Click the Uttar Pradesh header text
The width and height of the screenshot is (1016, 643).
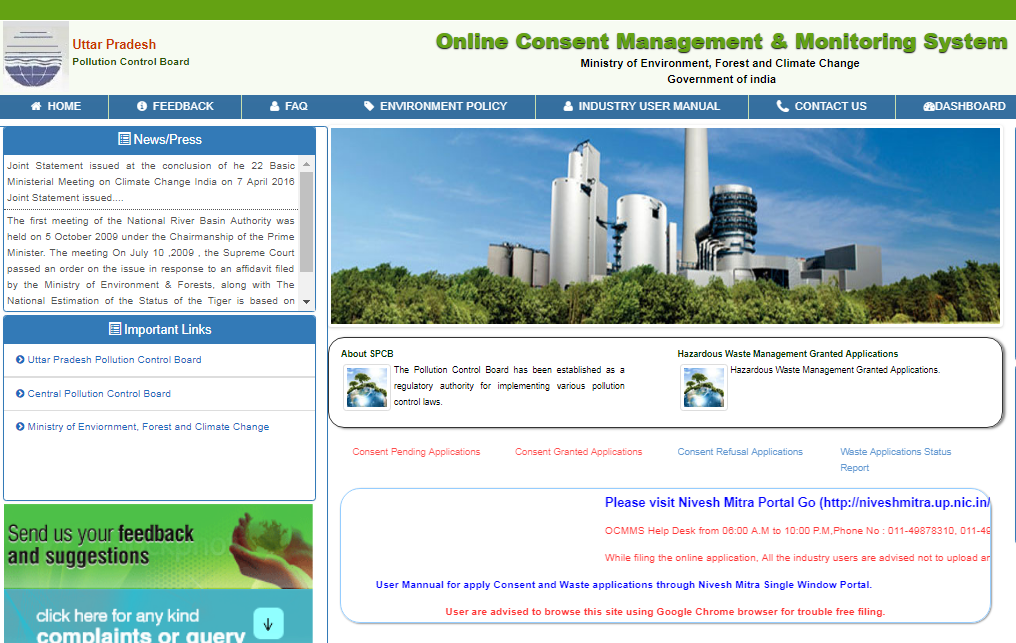114,44
